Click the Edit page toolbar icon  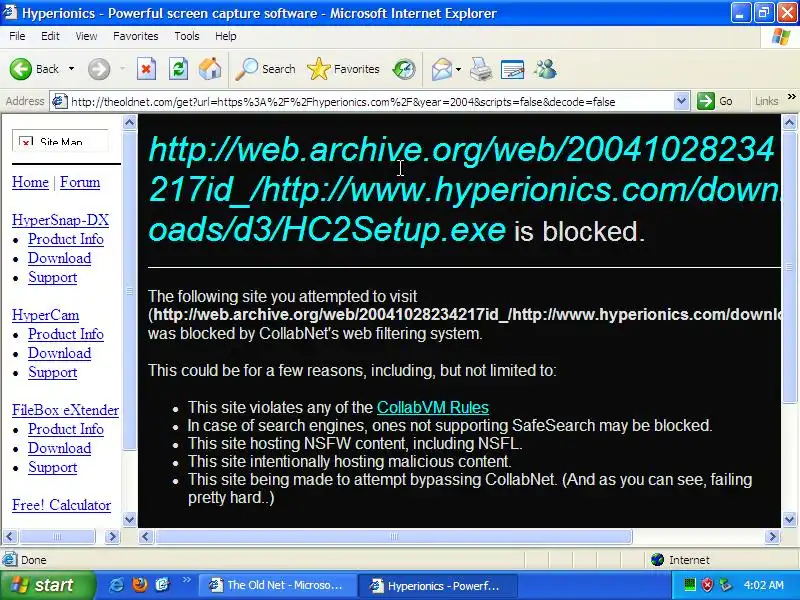pos(512,69)
